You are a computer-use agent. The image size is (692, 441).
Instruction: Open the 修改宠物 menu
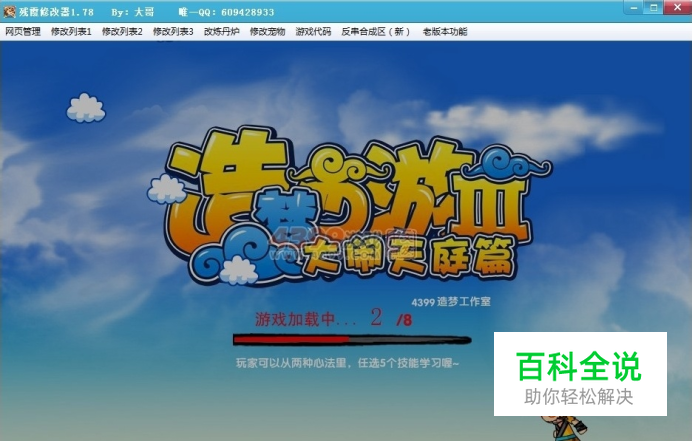tap(267, 32)
